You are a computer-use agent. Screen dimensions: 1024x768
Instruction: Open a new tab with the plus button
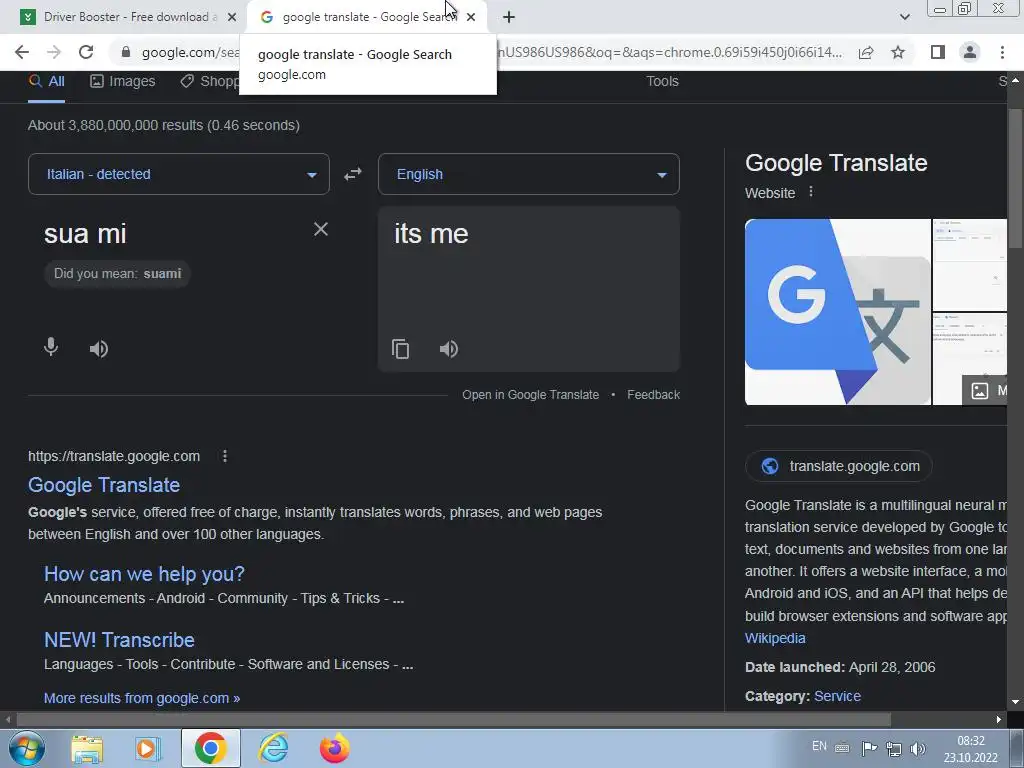pyautogui.click(x=509, y=17)
